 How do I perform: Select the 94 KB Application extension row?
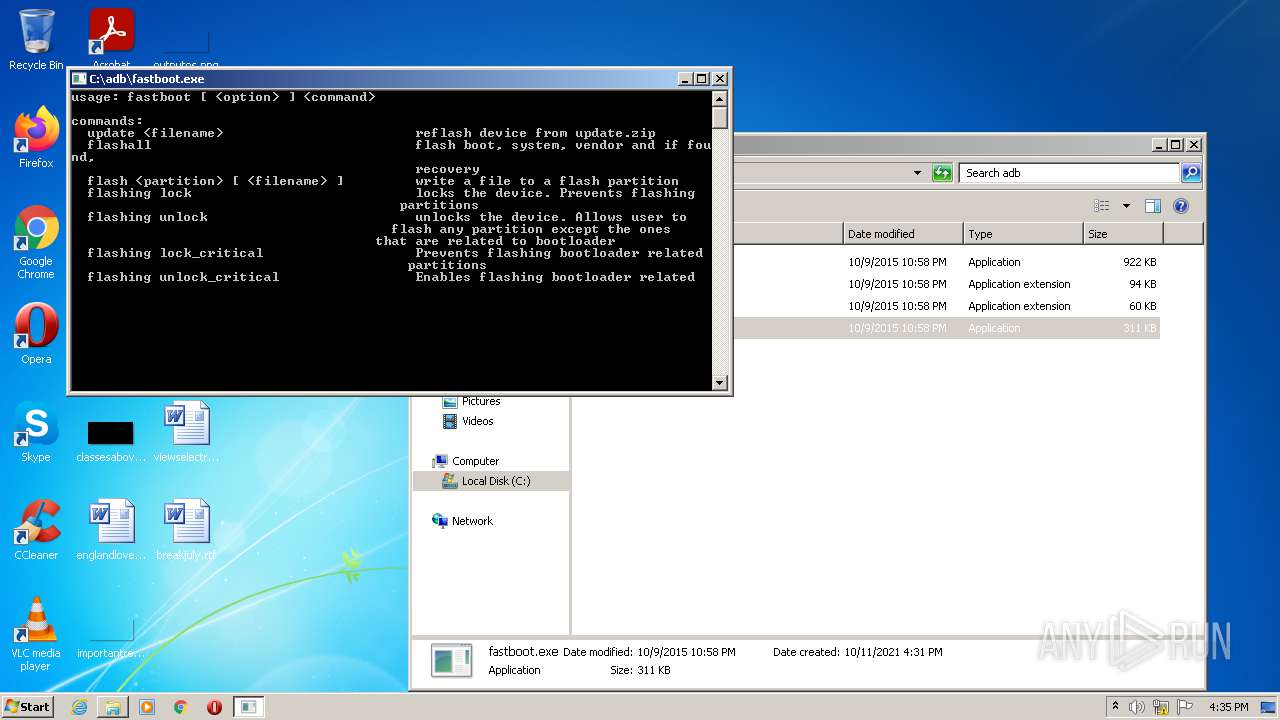click(x=946, y=284)
